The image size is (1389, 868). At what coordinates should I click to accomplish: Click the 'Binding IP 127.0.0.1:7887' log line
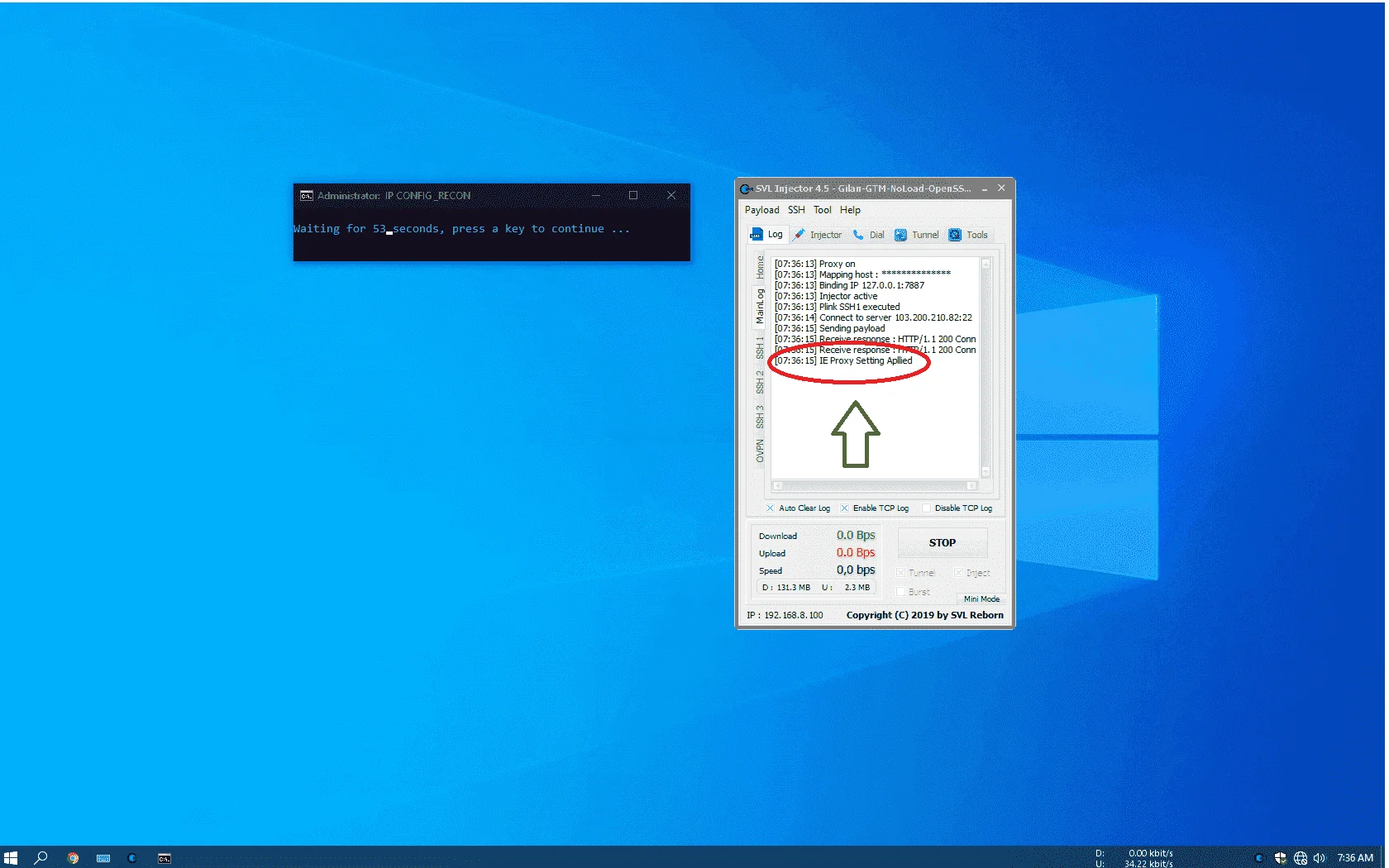(x=849, y=286)
